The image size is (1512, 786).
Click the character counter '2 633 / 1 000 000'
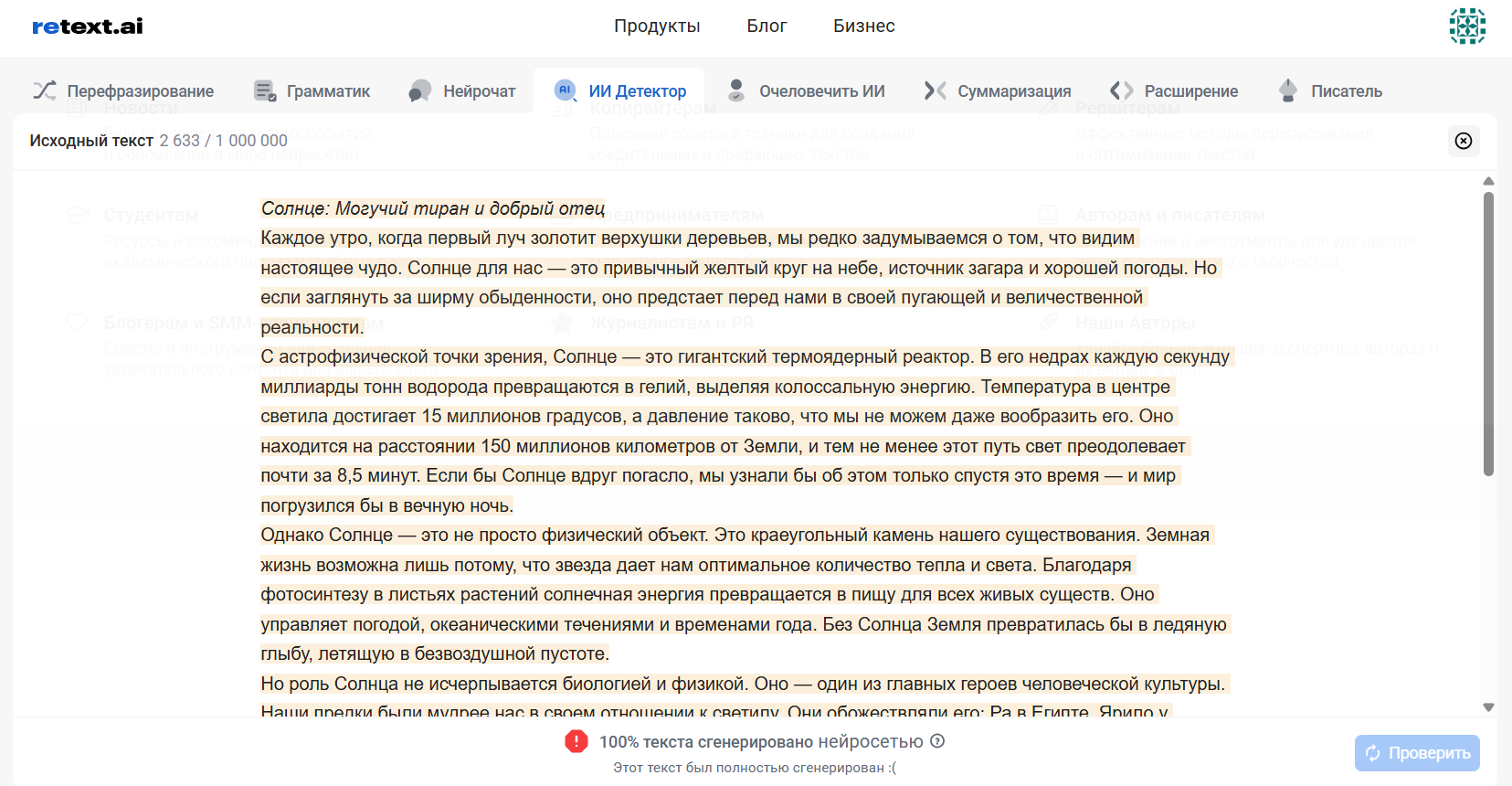point(223,141)
